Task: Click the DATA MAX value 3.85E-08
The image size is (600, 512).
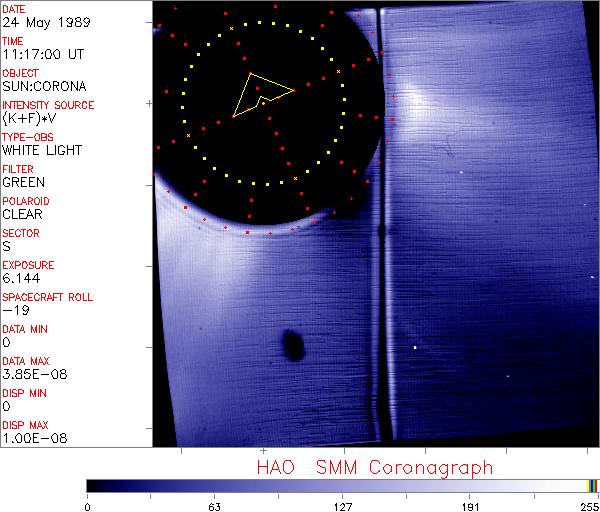Action: click(30, 374)
